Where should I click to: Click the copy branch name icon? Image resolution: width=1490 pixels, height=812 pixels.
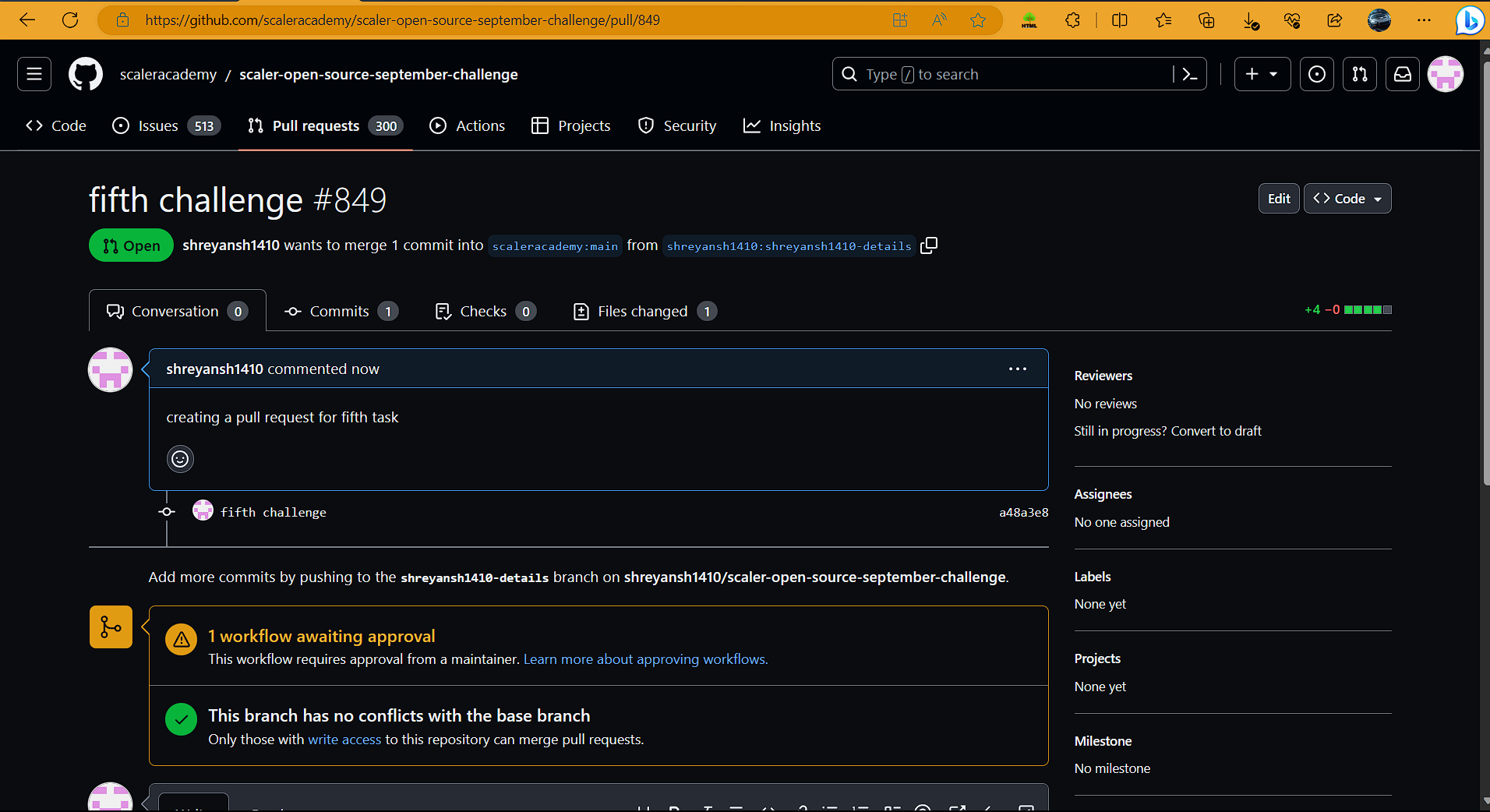coord(929,245)
